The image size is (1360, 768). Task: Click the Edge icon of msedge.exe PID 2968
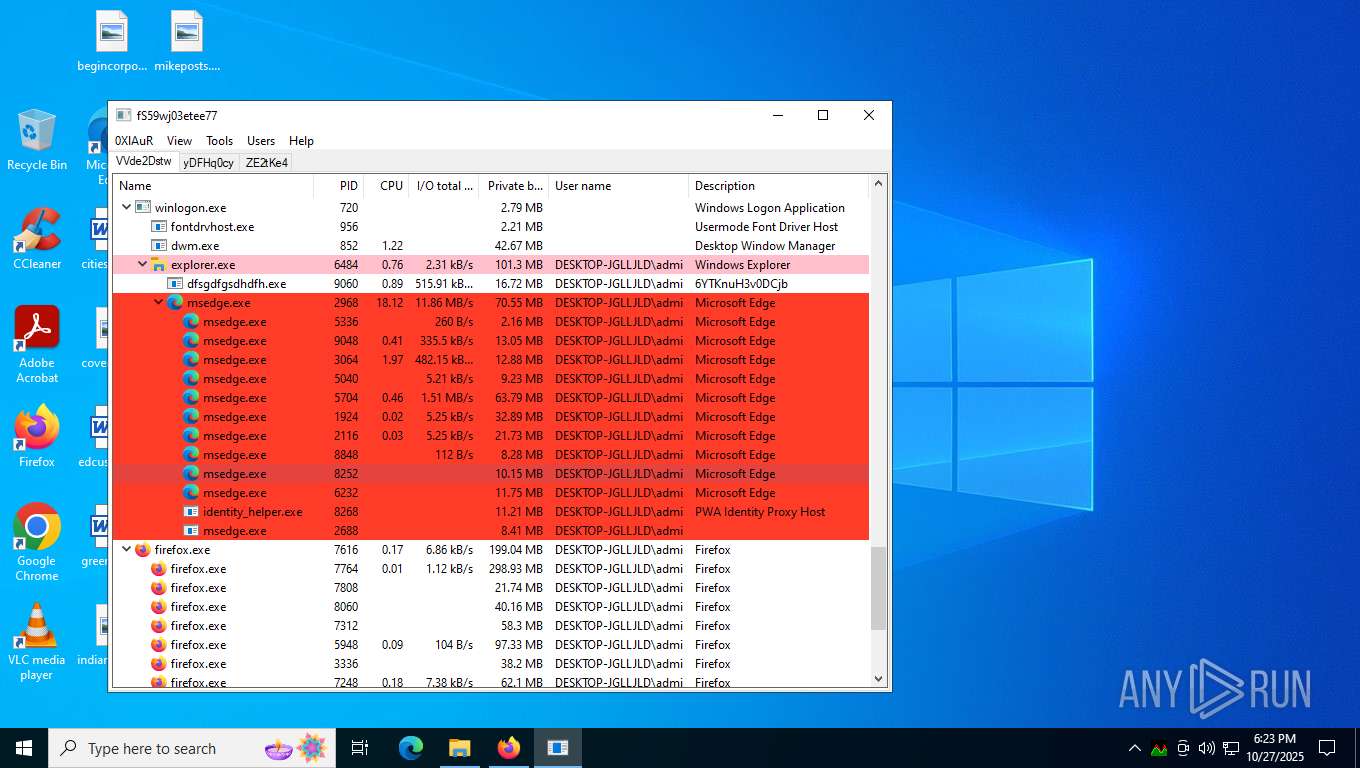[x=175, y=303]
